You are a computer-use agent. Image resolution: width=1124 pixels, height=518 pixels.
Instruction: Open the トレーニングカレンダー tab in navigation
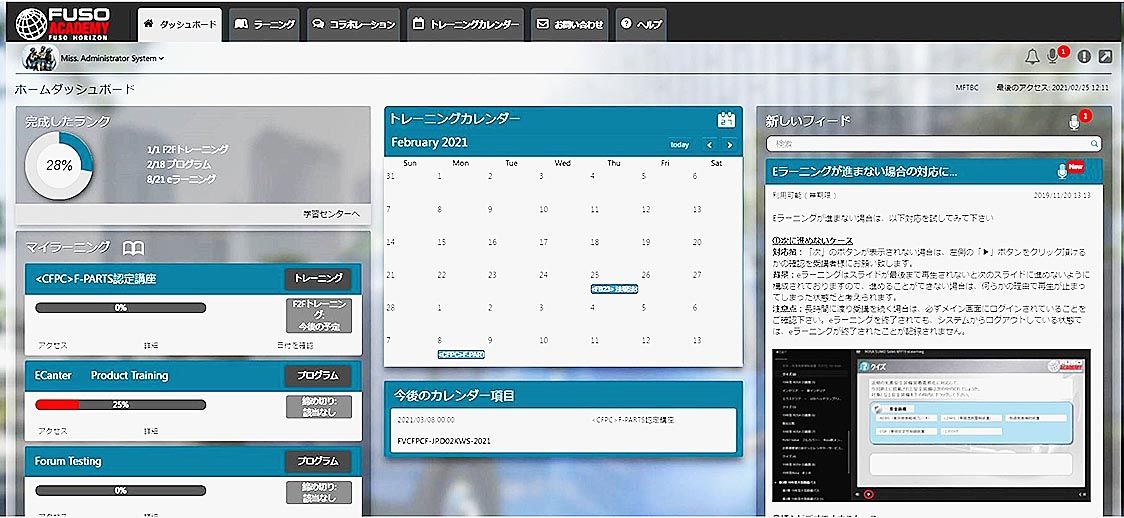point(466,24)
